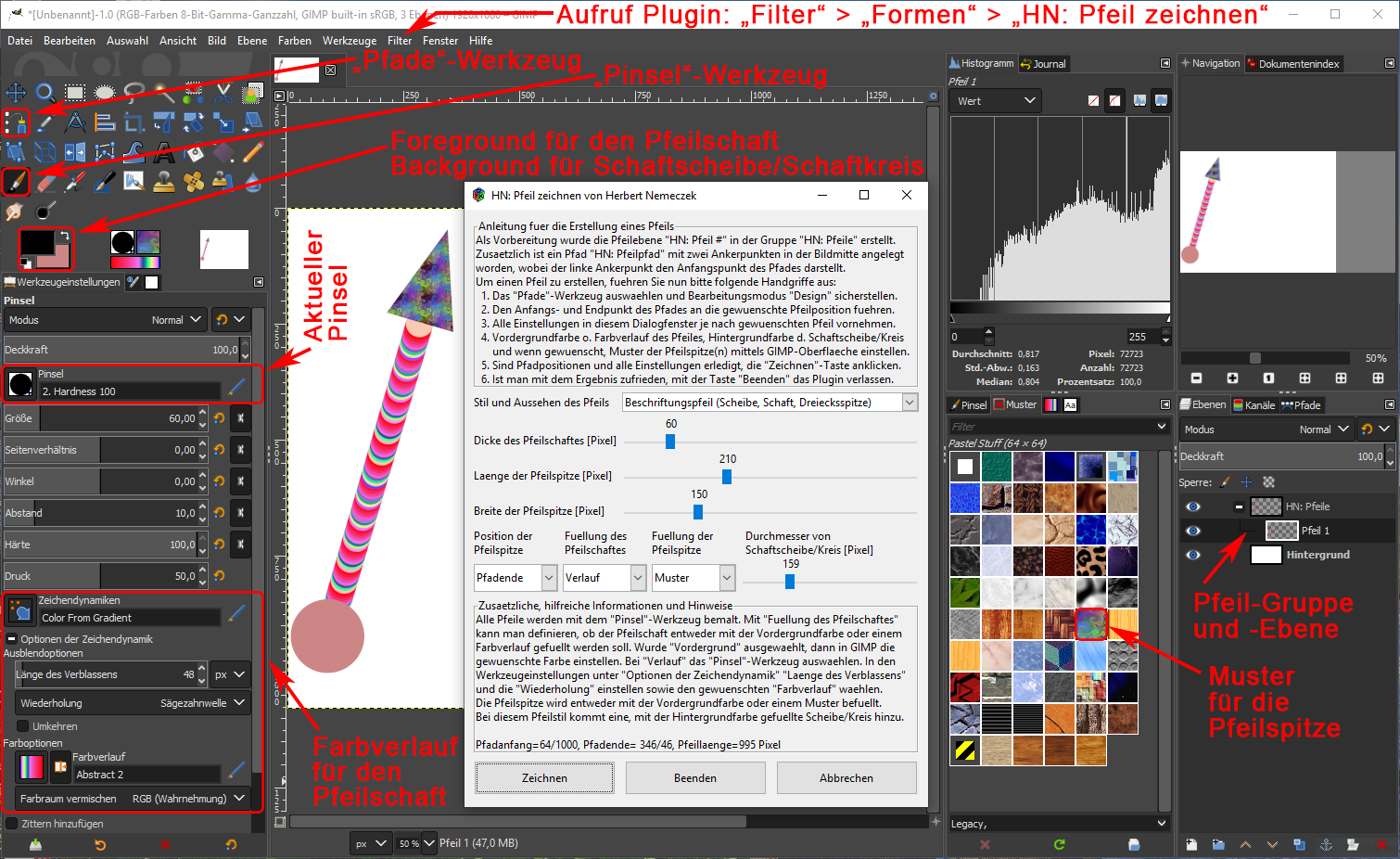Viewport: 1400px width, 859px height.
Task: Save tool preset in tool options
Action: 35,845
